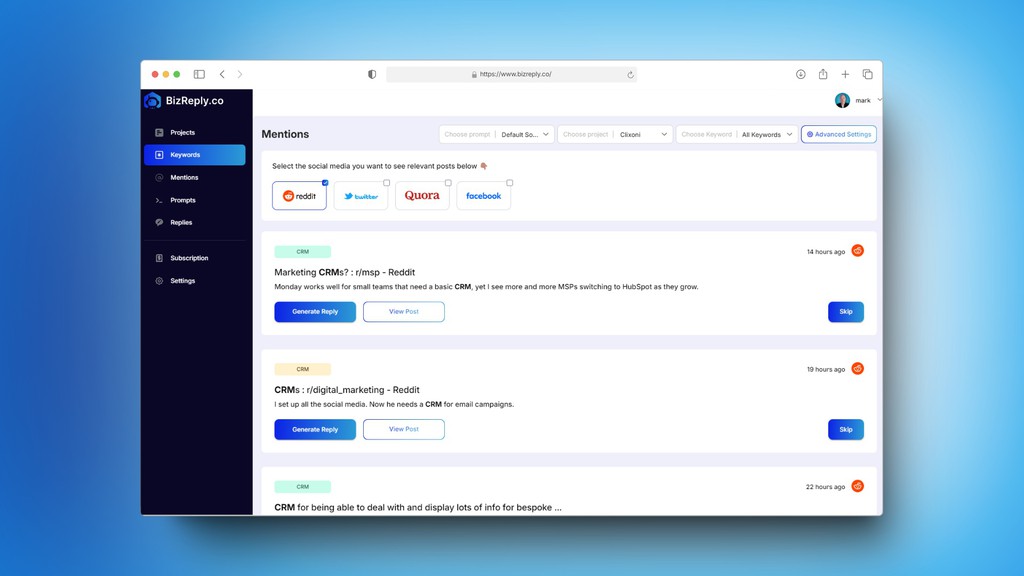Screen dimensions: 1024x576
Task: Select the reddit logo card
Action: click(299, 196)
